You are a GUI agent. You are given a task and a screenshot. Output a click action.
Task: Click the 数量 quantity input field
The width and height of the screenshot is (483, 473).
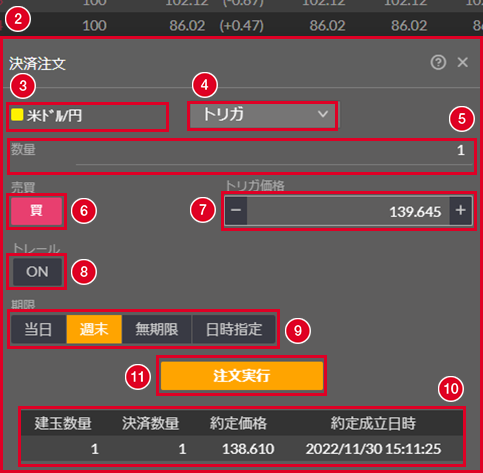pyautogui.click(x=242, y=156)
